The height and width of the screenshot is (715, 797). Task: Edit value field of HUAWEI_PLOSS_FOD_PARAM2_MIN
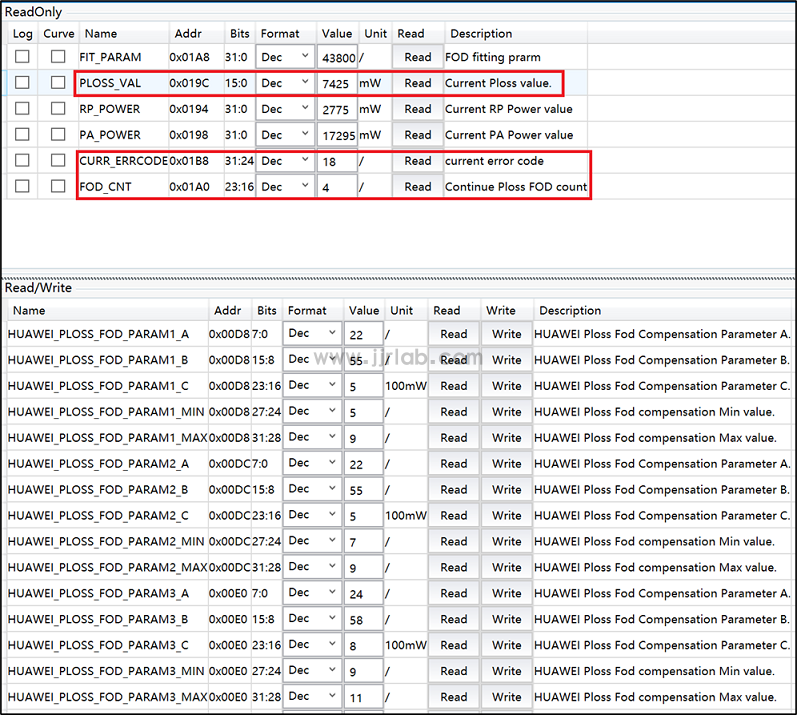[363, 542]
